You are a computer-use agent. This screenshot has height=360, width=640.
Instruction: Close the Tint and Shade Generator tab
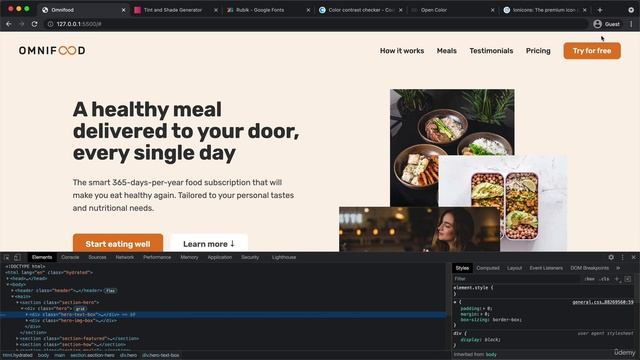tap(216, 10)
